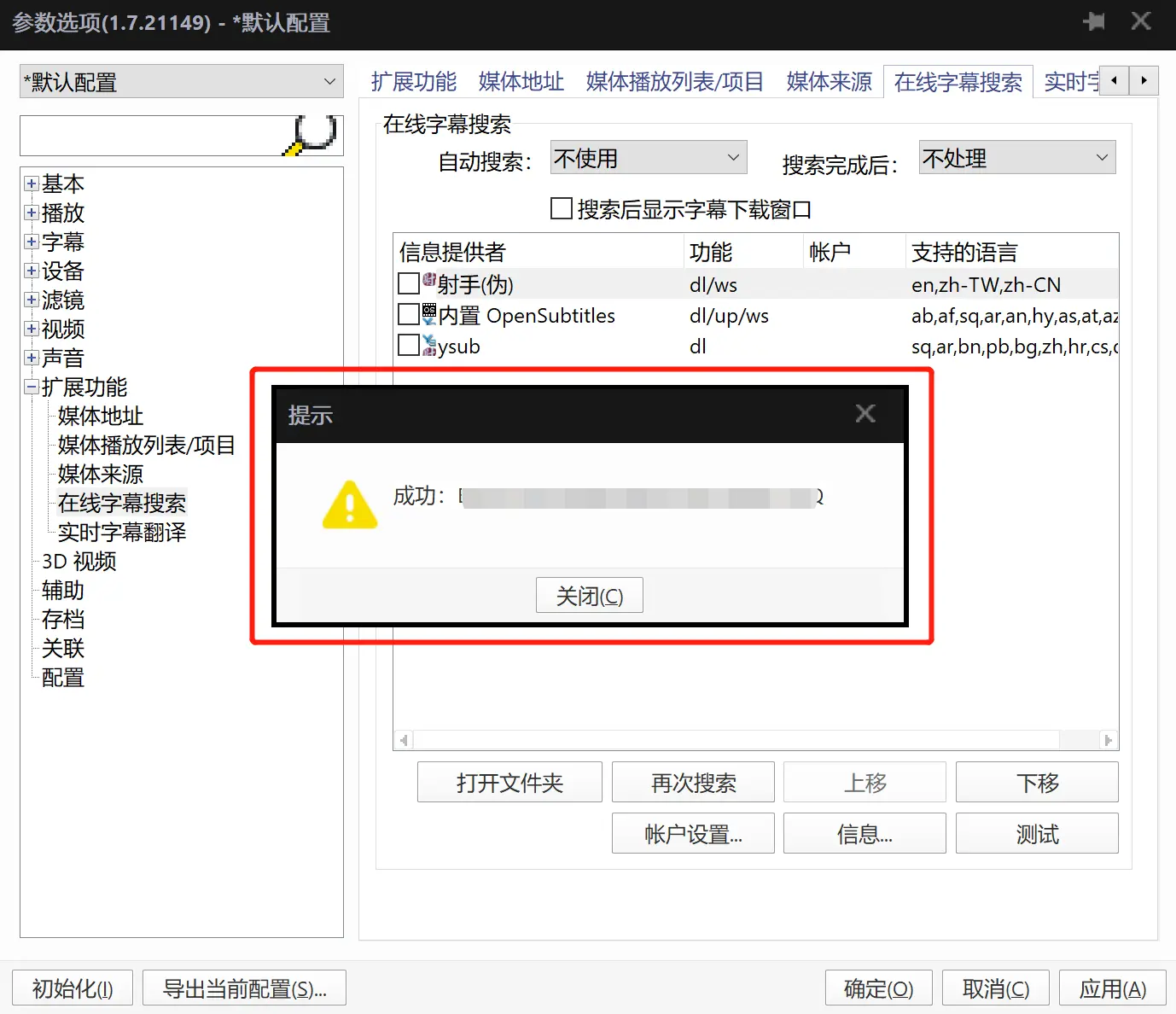Select 实时字幕翻译 in the tree

122,532
